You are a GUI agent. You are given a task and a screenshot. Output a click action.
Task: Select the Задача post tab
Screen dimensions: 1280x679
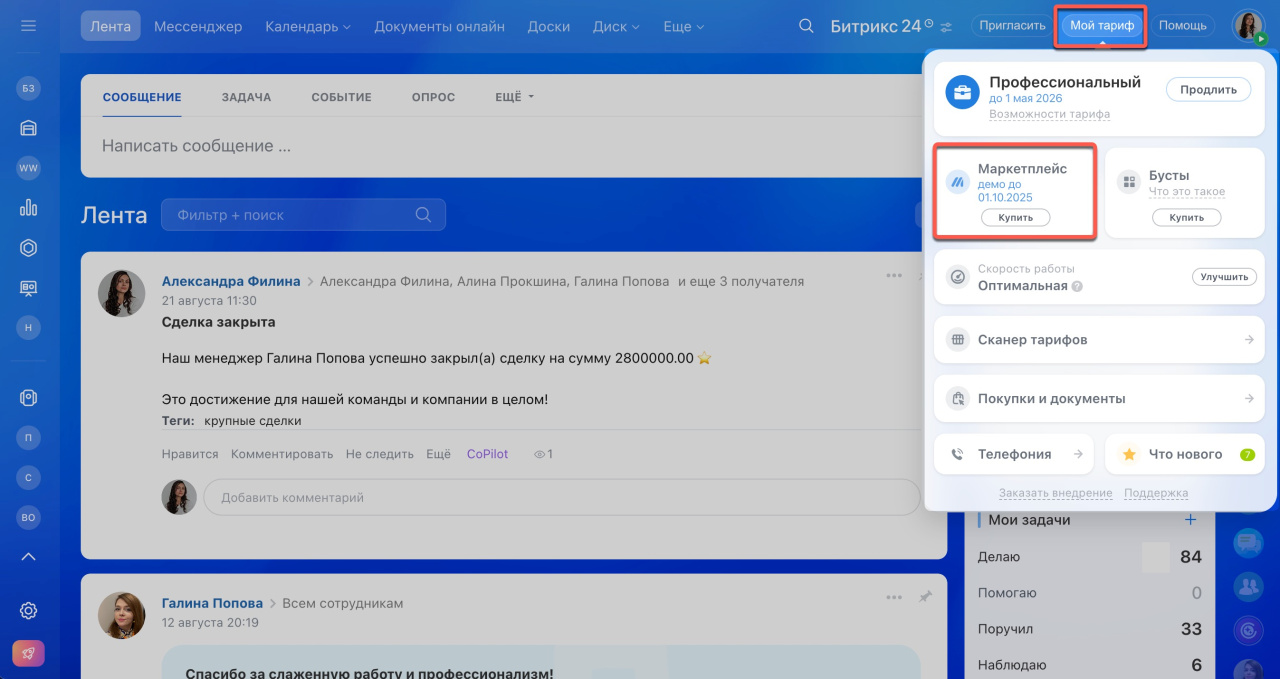coord(246,97)
